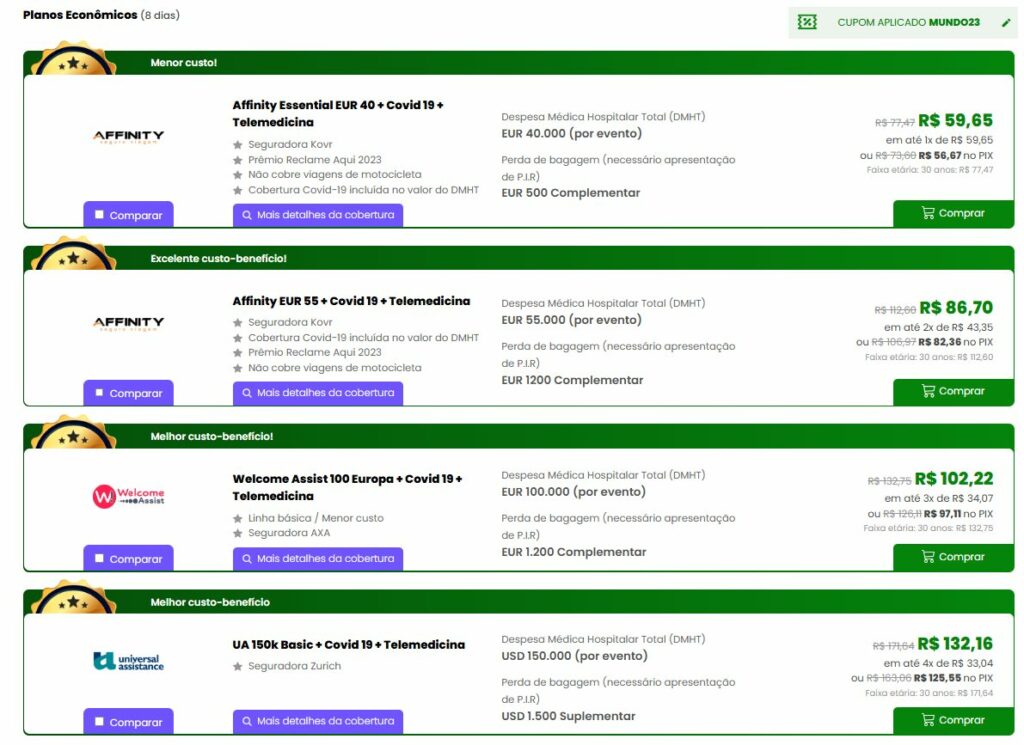This screenshot has width=1024, height=745.
Task: Click the Menor custo! banner label
Action: [184, 63]
